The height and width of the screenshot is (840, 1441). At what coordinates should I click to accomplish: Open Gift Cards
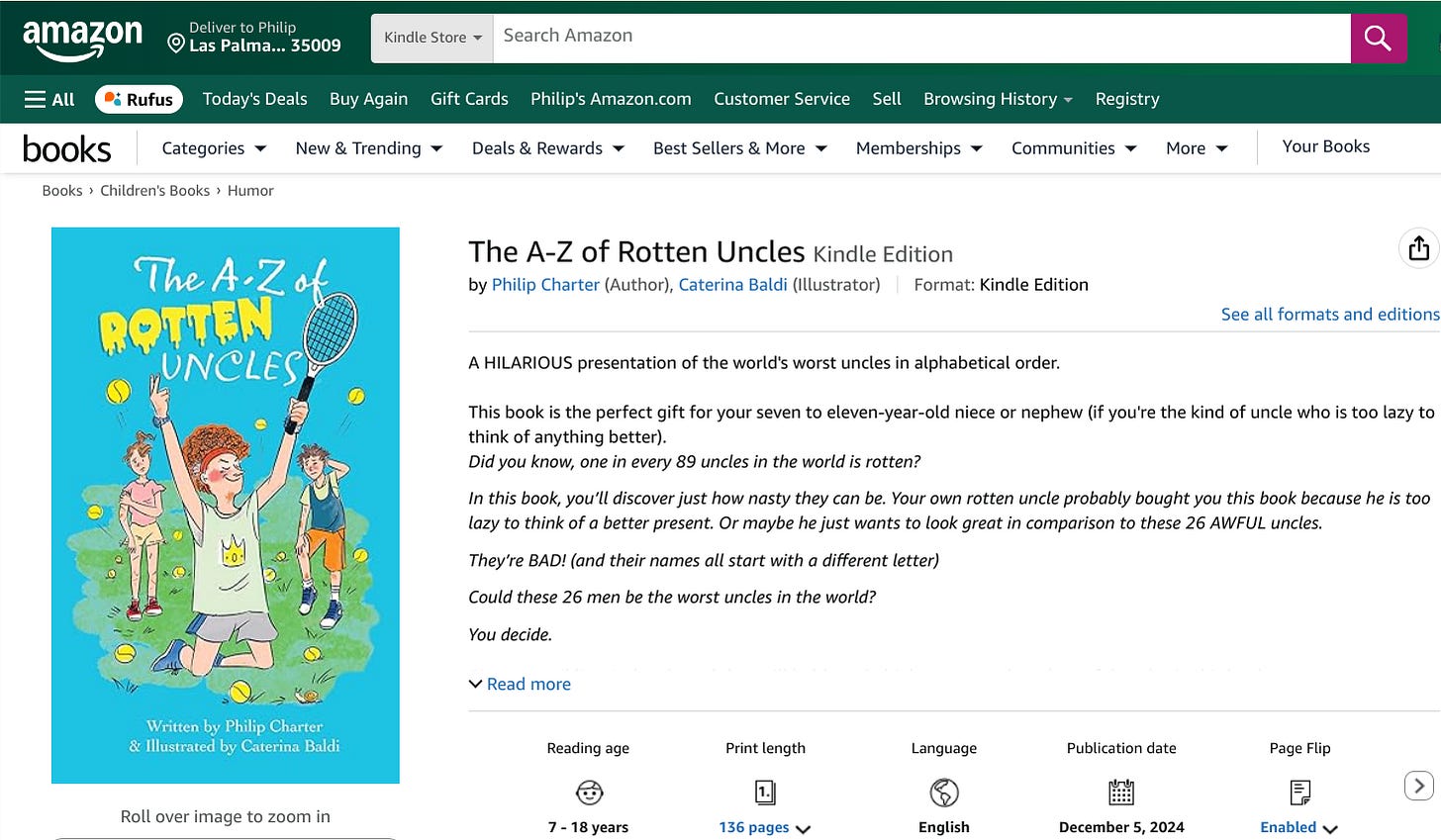pos(469,99)
